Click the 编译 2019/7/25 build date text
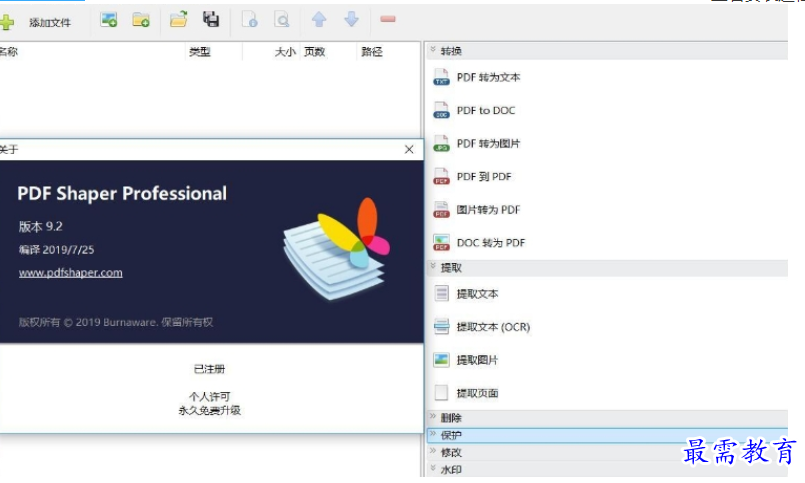 pos(56,250)
